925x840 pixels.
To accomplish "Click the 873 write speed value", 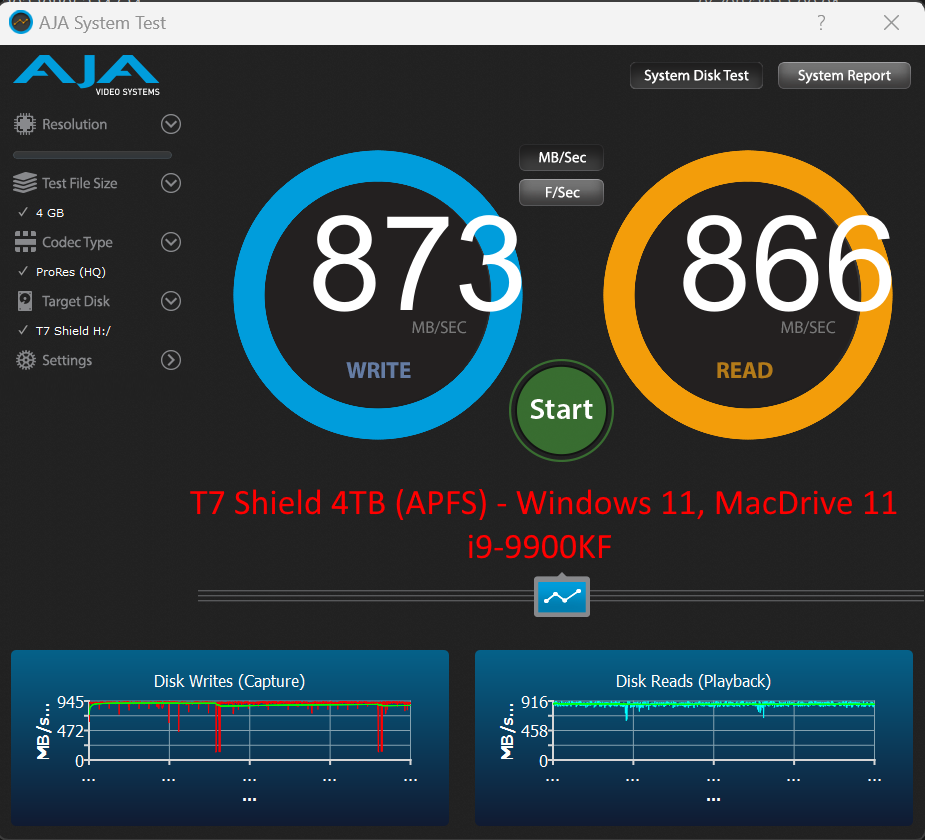I will tap(416, 262).
